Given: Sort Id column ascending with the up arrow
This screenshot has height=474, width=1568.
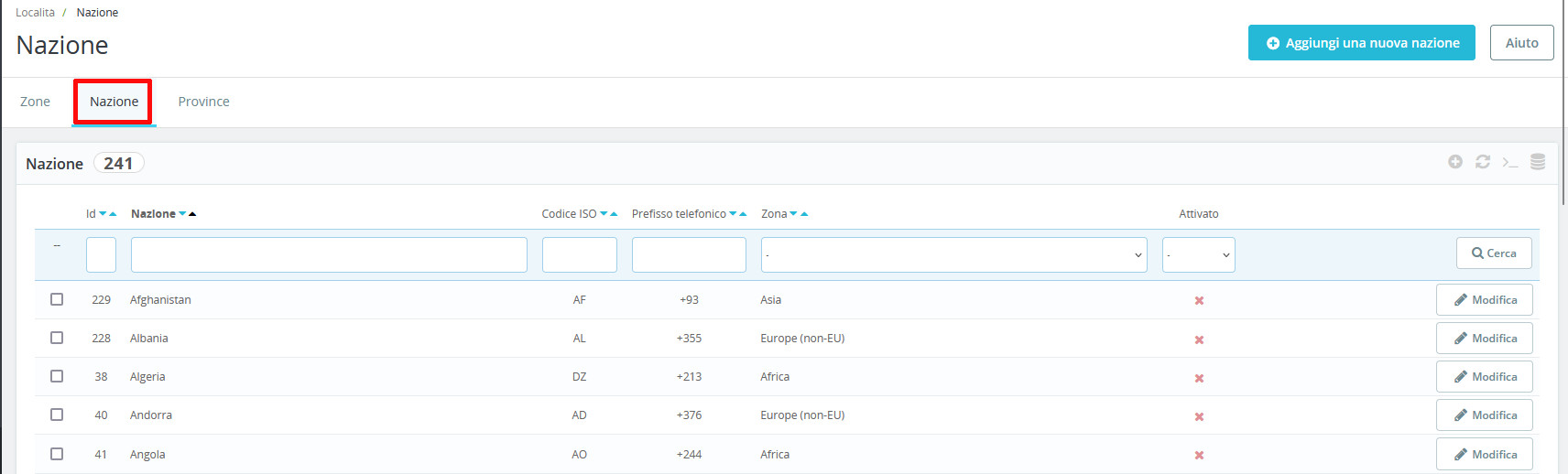Looking at the screenshot, I should tap(113, 214).
